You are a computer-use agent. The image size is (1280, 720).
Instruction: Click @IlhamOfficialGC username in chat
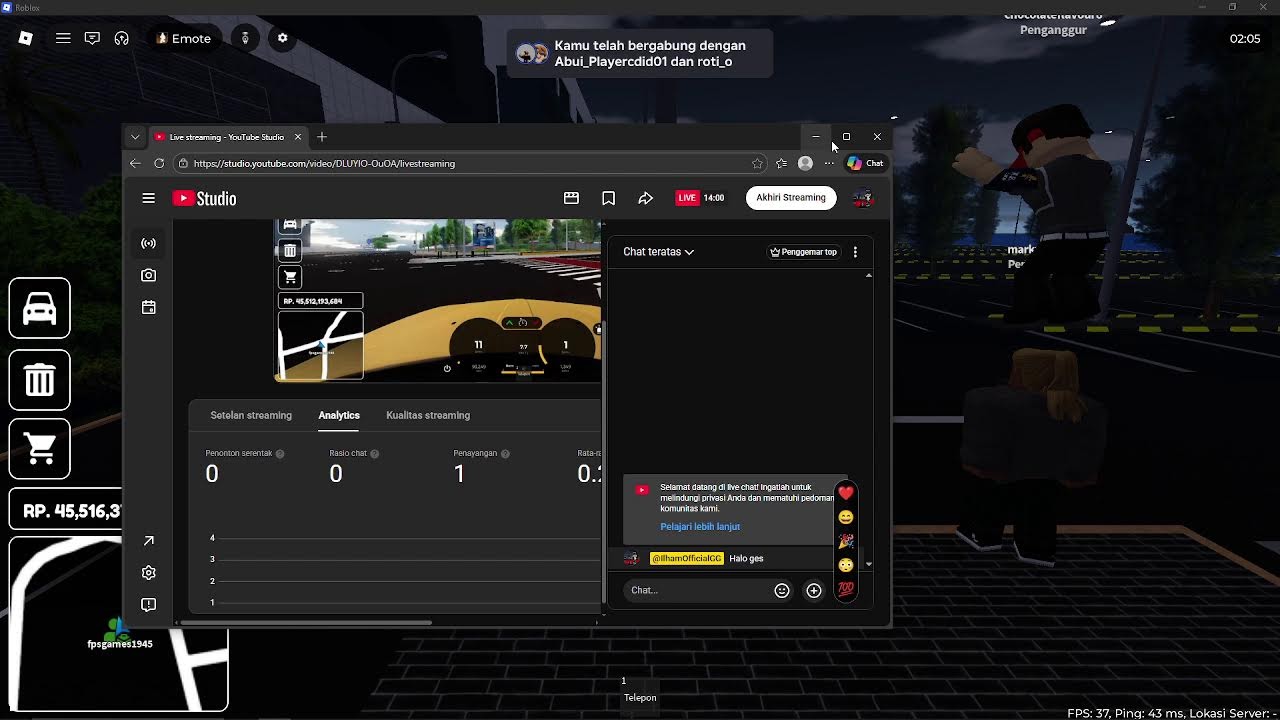pyautogui.click(x=686, y=558)
